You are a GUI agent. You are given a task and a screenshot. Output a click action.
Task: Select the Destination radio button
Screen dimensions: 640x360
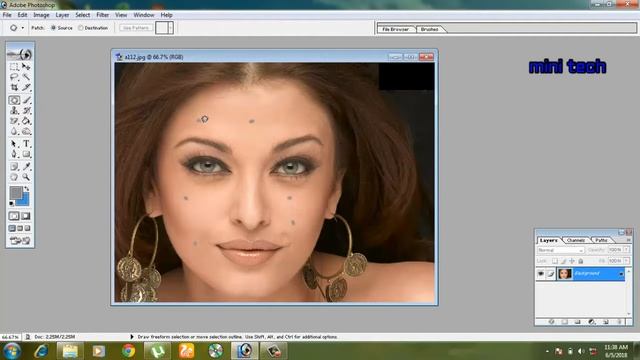80,28
